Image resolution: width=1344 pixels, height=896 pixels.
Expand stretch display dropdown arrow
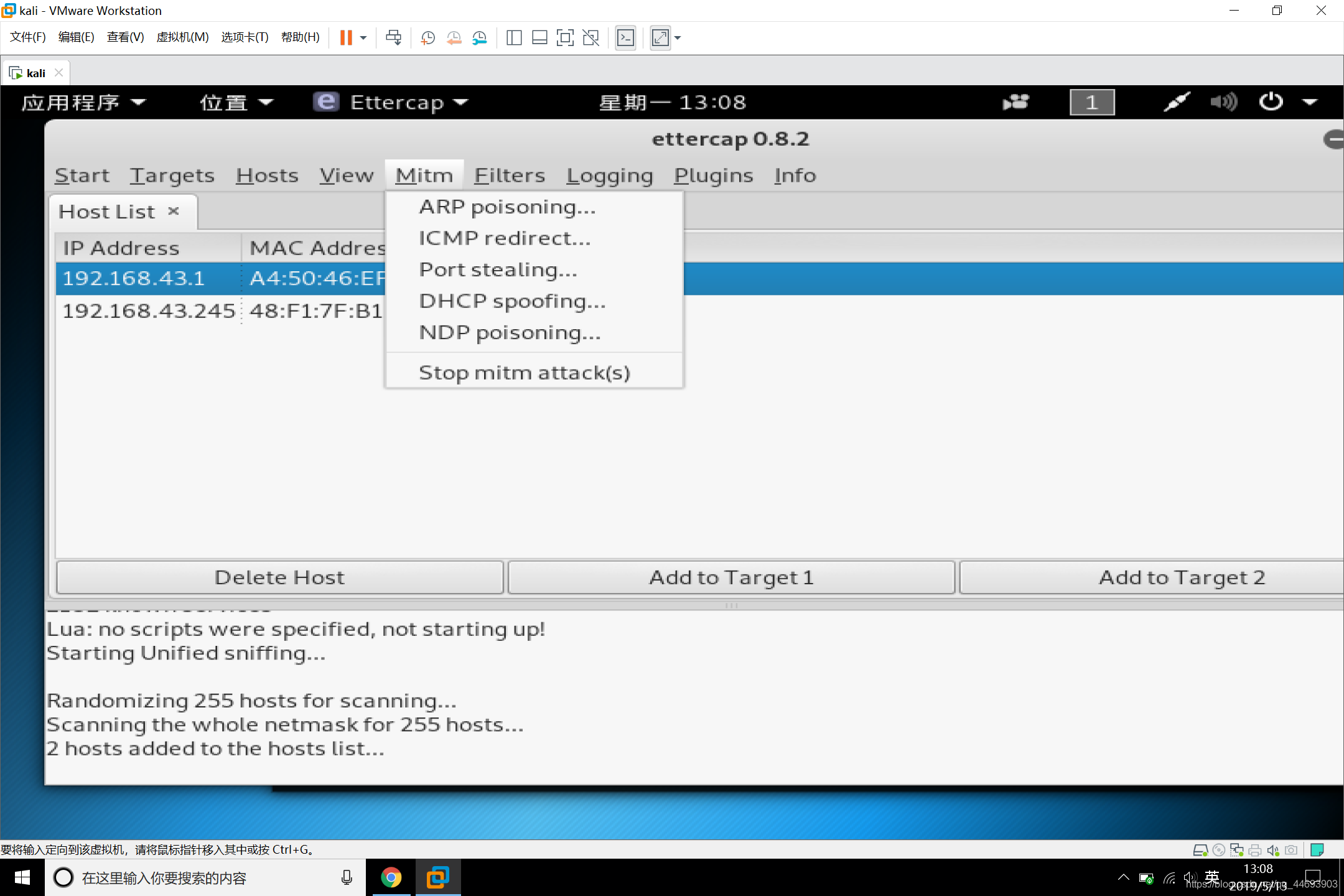[x=678, y=37]
